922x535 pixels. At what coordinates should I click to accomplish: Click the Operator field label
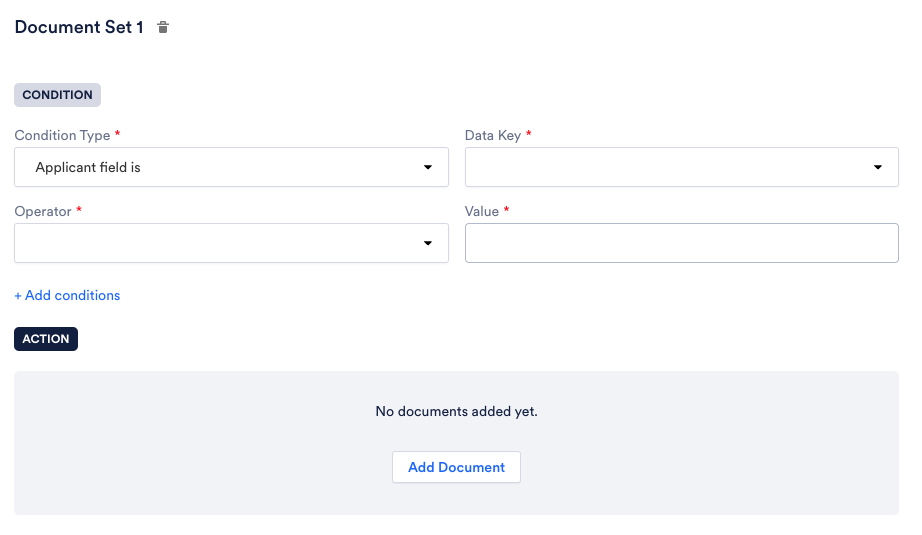coord(43,211)
